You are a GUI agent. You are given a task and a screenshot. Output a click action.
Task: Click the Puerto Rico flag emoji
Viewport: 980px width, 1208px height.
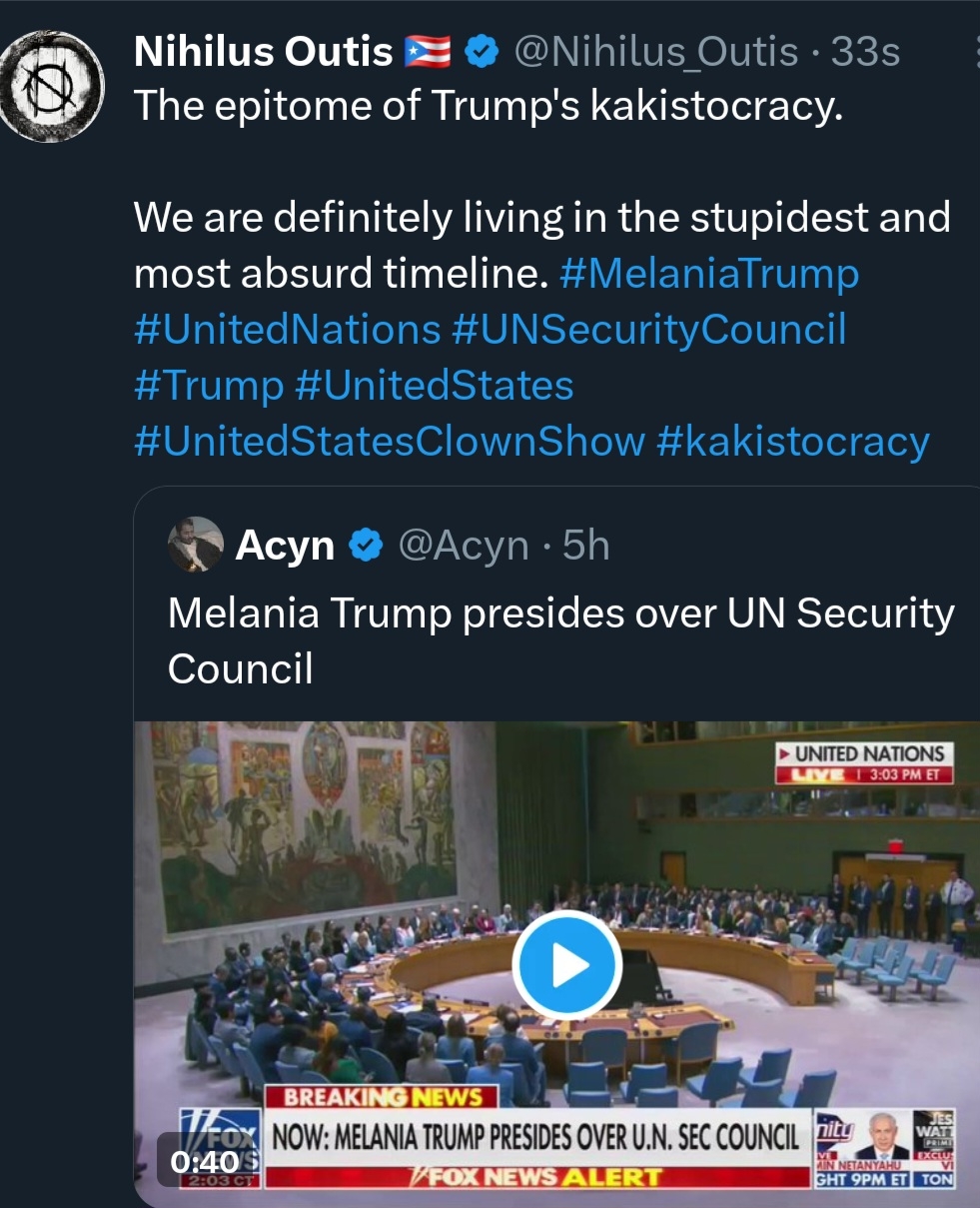tap(428, 53)
